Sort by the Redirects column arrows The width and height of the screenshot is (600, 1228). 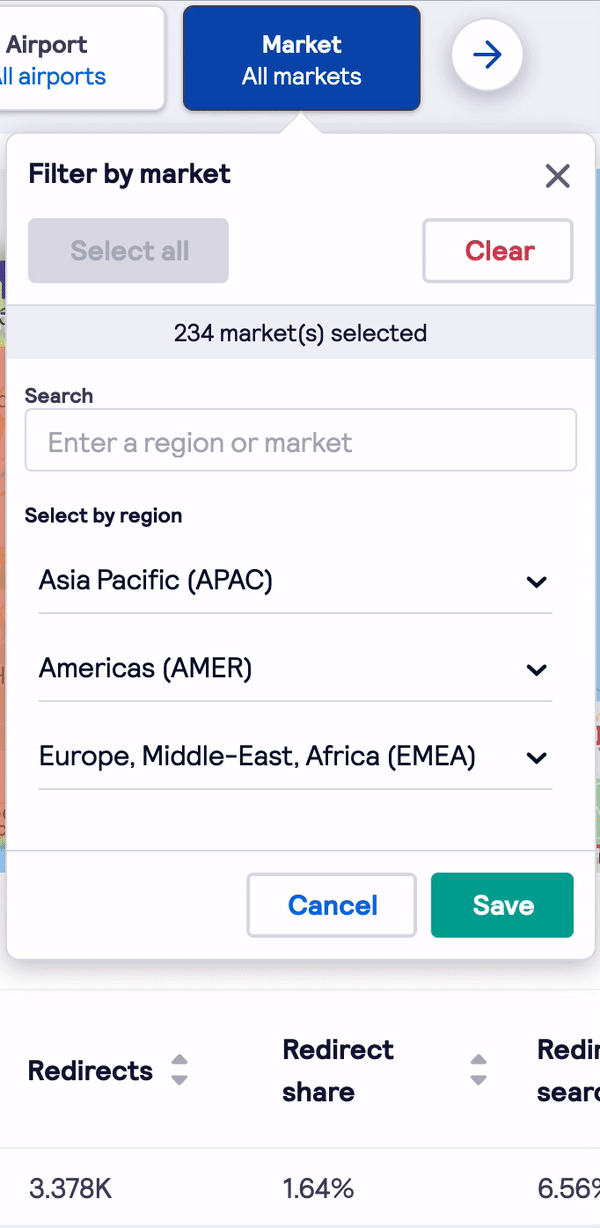coord(179,1070)
